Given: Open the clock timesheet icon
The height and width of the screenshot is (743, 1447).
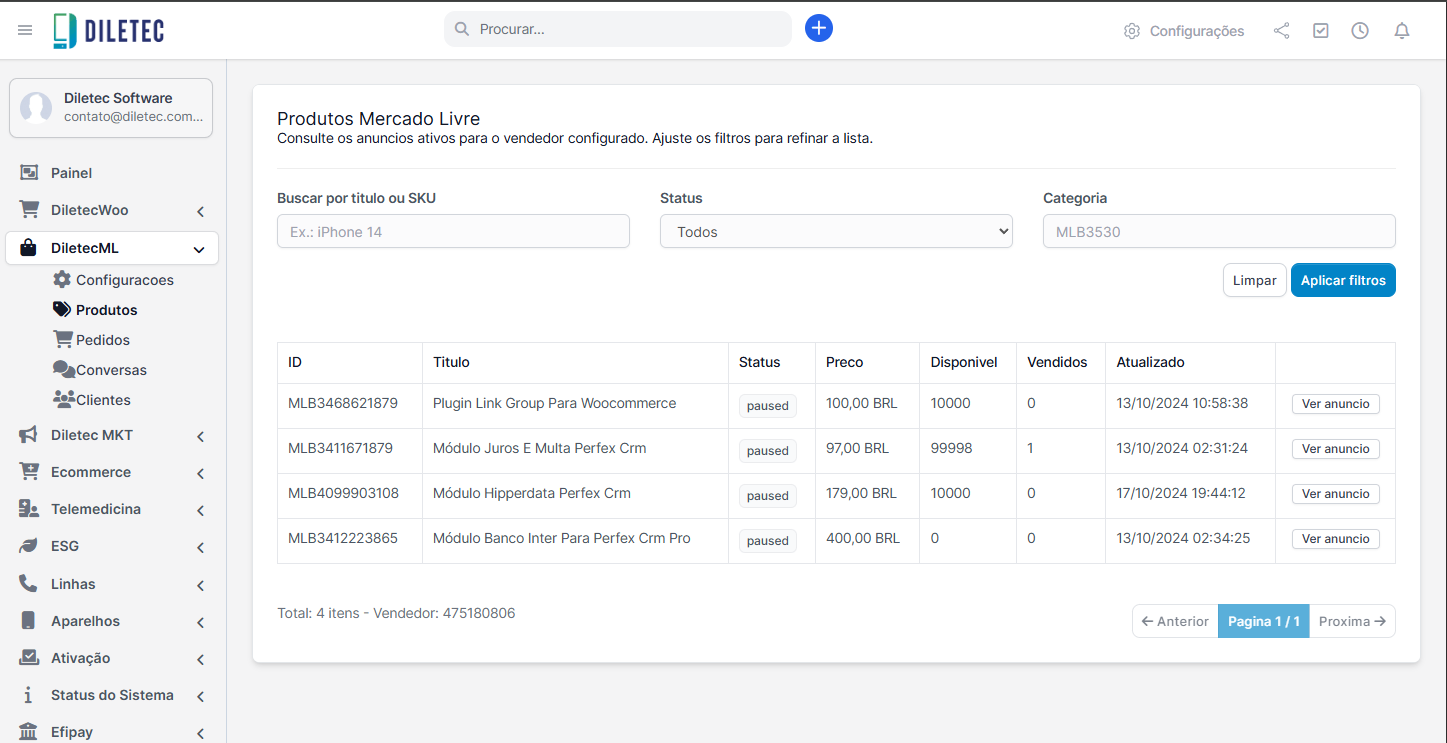Looking at the screenshot, I should pos(1360,31).
